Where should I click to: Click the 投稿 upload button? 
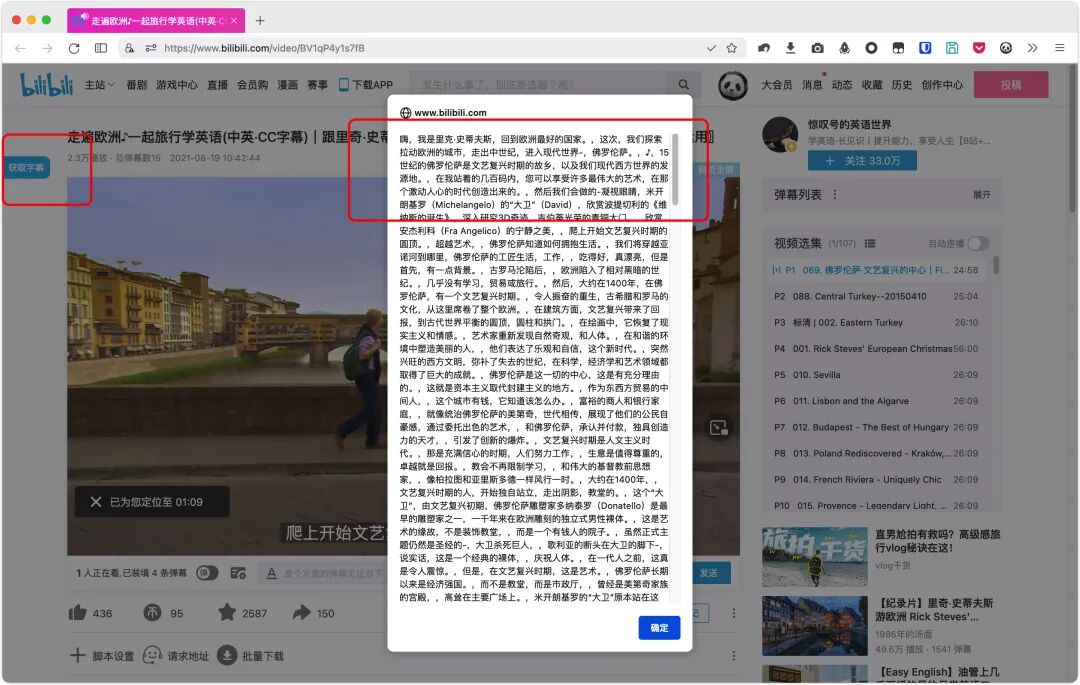point(1011,85)
